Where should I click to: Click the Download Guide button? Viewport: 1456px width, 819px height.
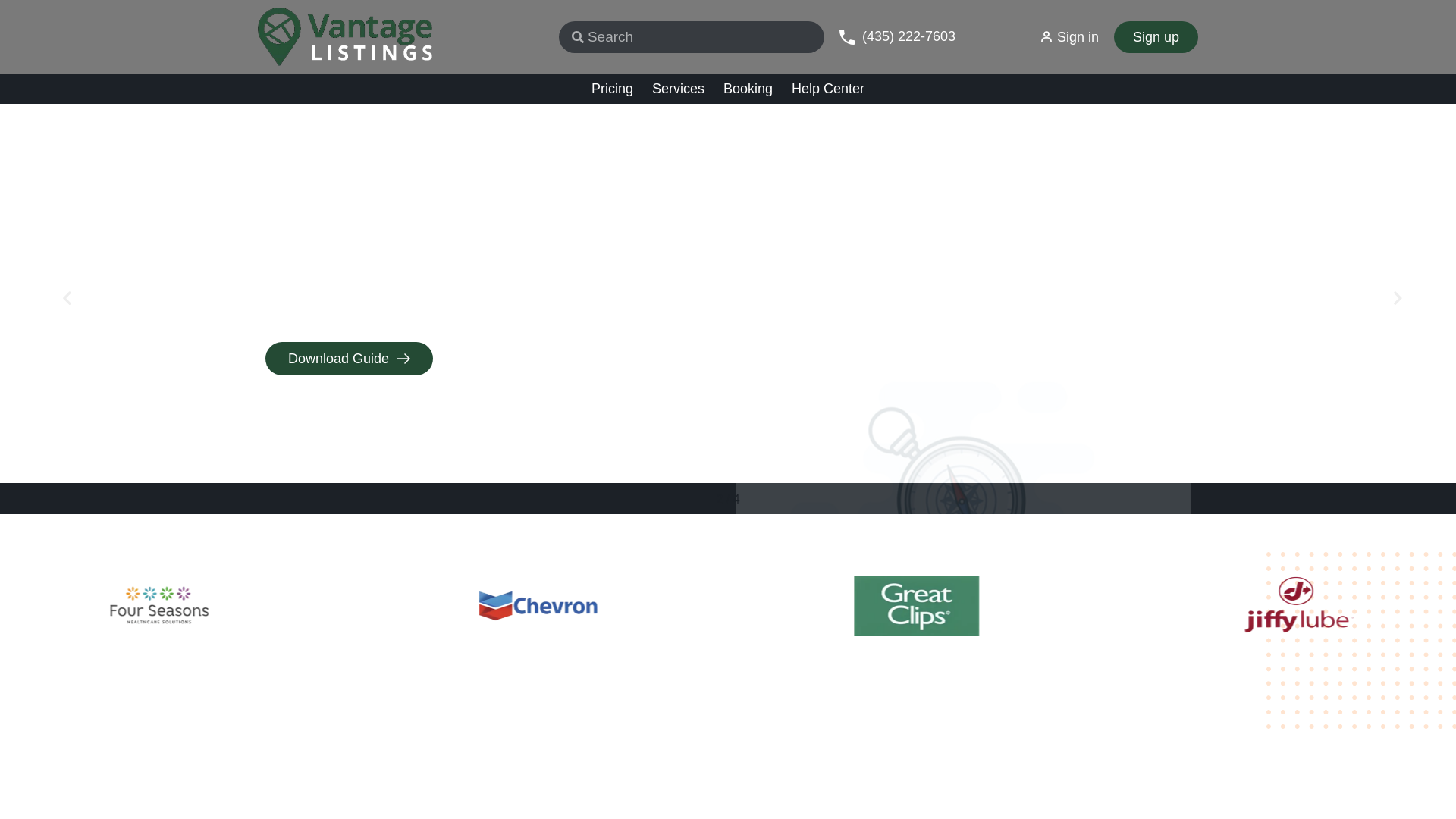coord(349,359)
